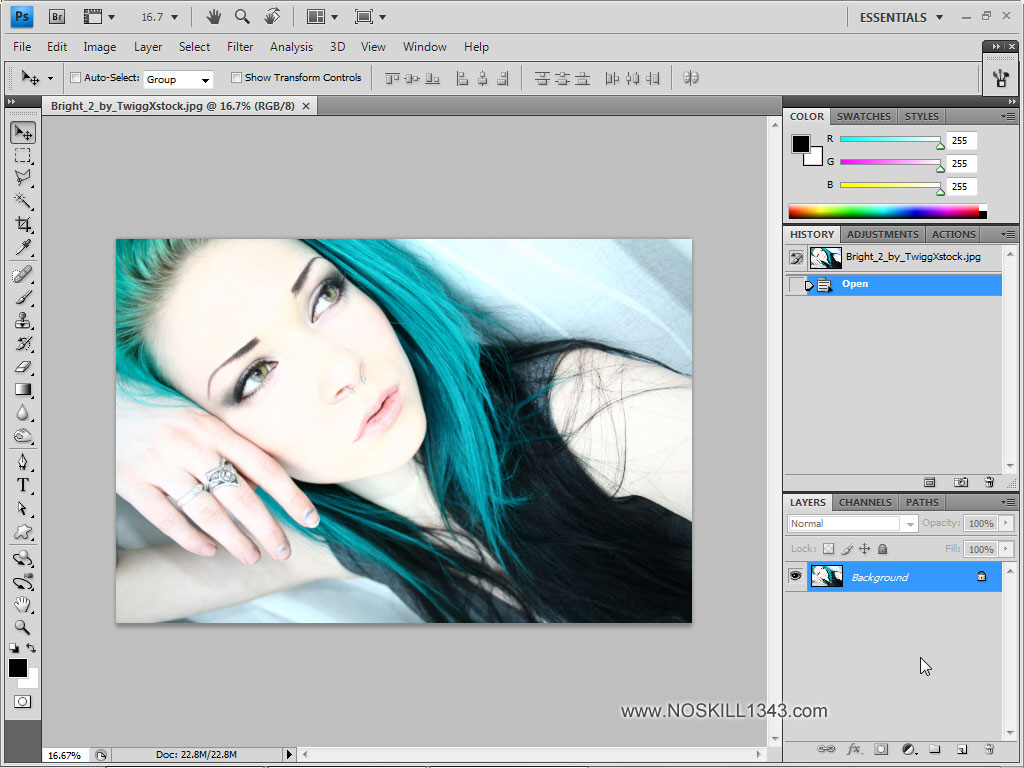
Task: Open the Image menu
Action: (99, 47)
